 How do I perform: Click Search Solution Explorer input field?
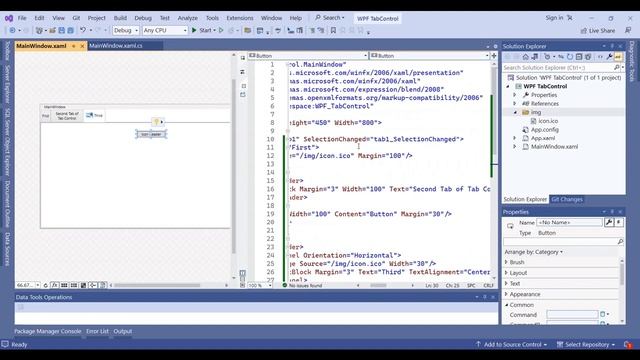558,67
